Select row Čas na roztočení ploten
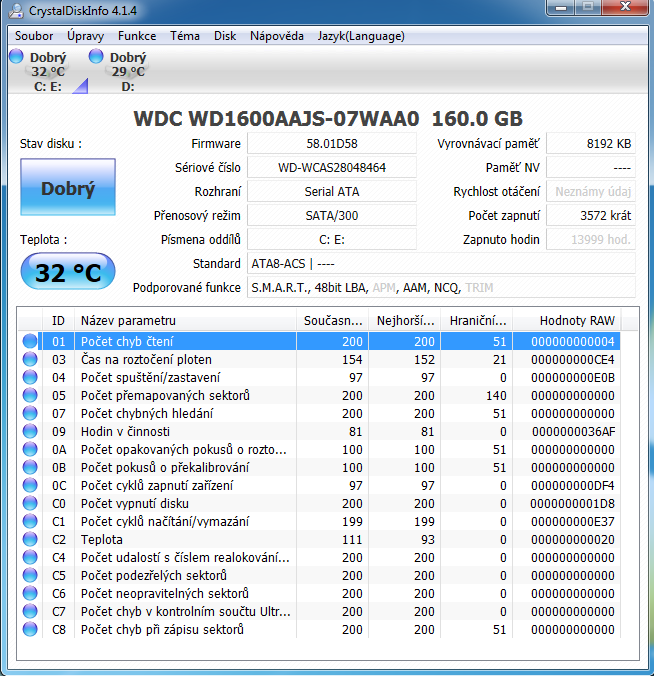 tap(319, 359)
